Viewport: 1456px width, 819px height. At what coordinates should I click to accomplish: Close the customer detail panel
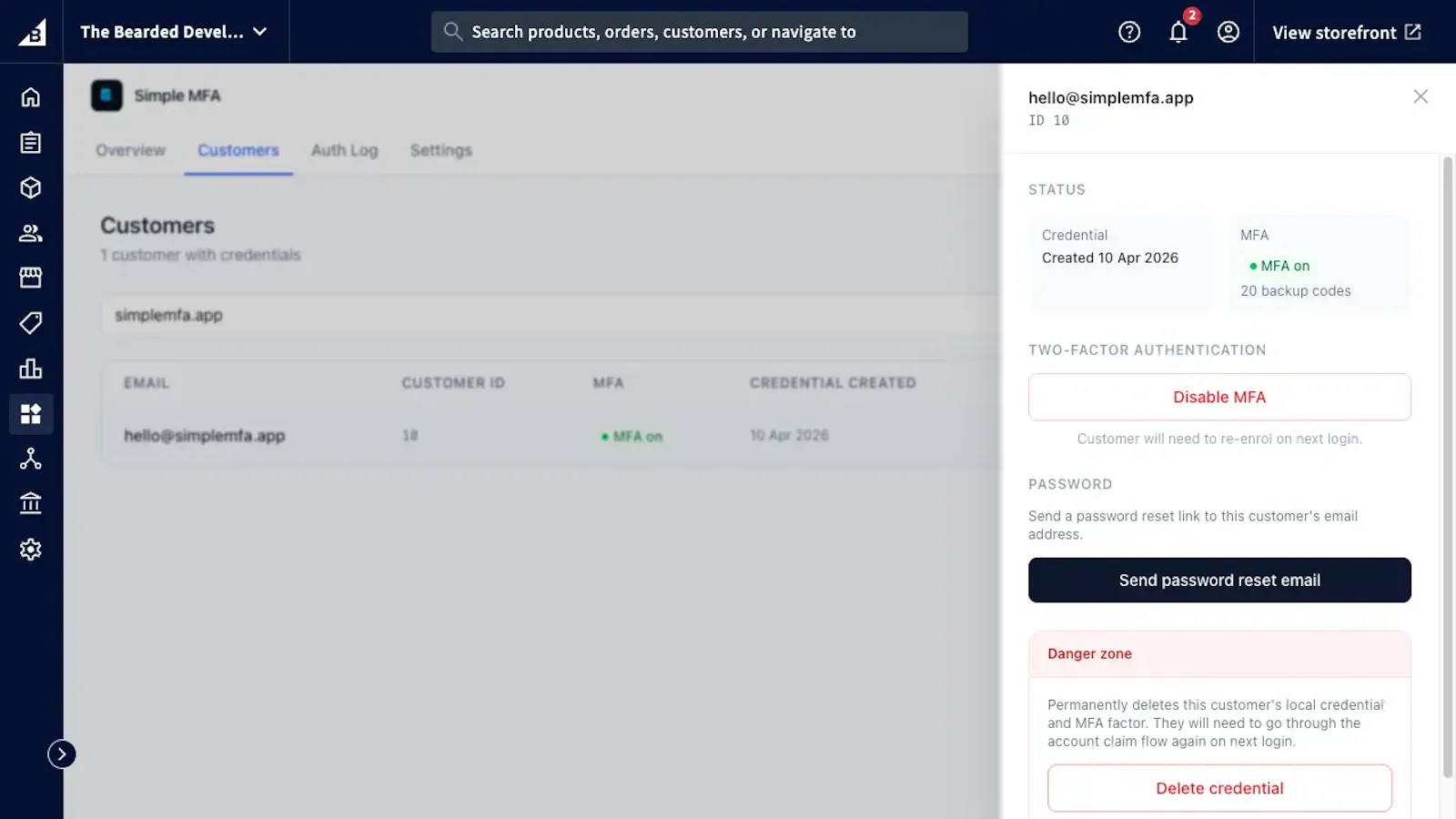tap(1421, 96)
